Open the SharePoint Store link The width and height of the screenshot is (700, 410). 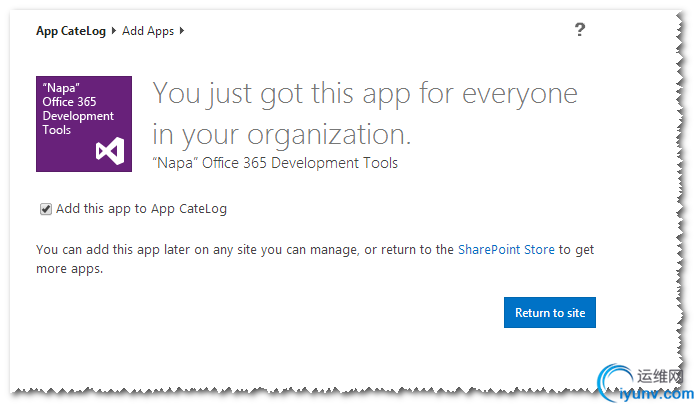tap(506, 249)
